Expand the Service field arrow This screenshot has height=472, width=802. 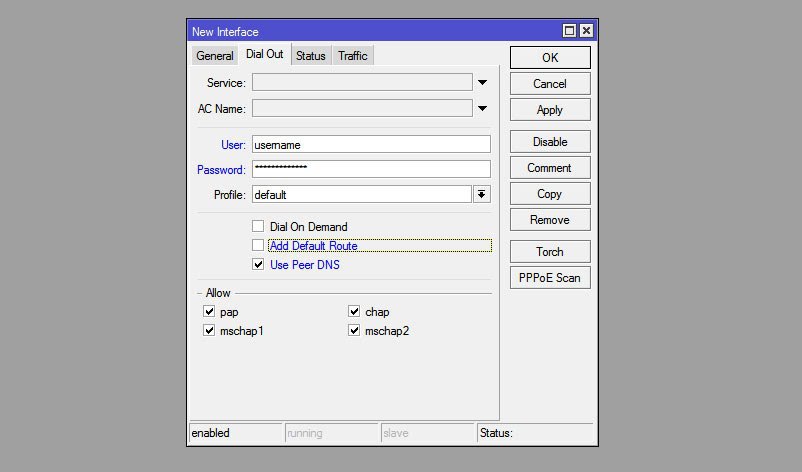(x=482, y=82)
